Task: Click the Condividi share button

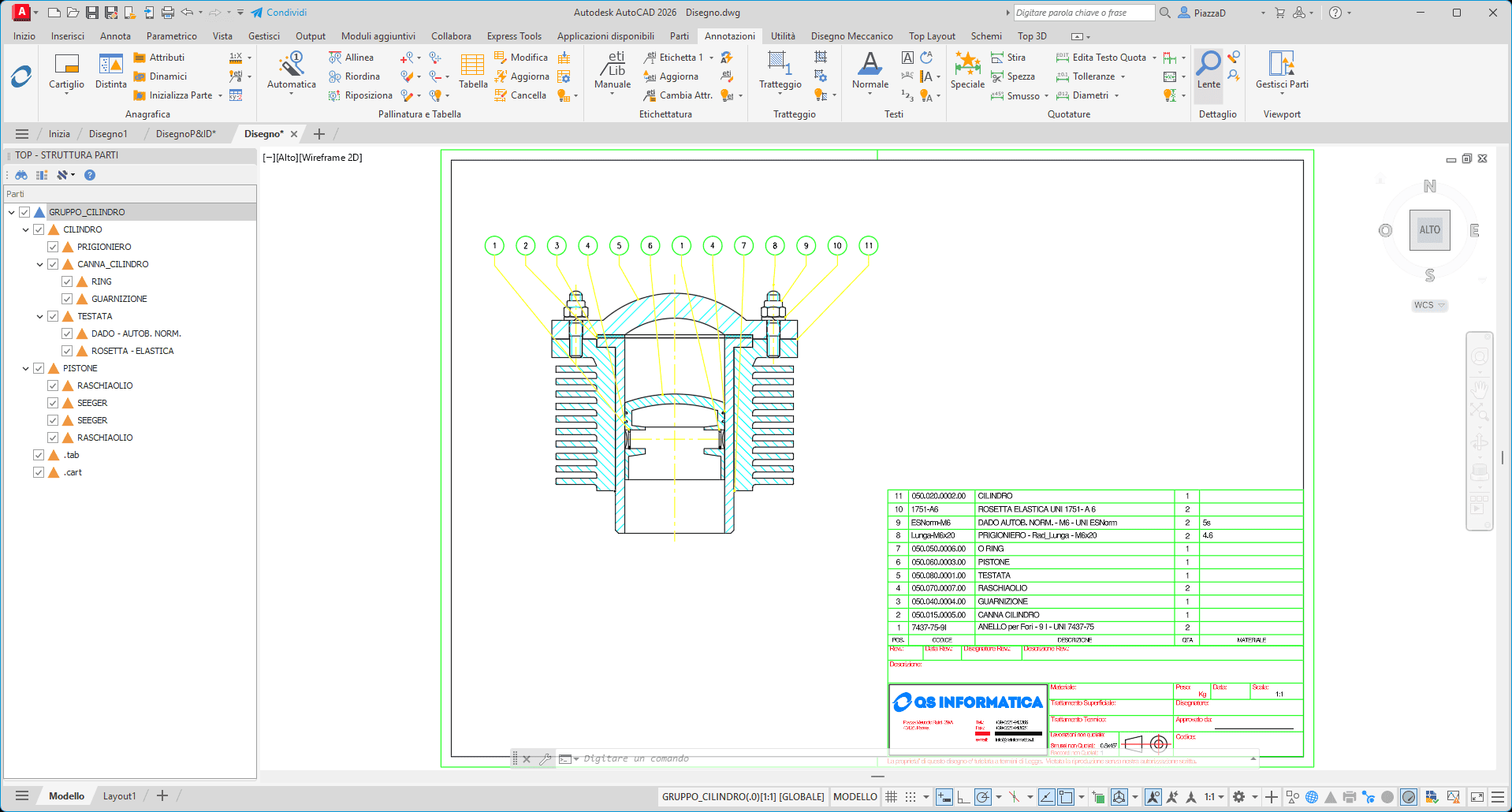Action: [x=279, y=13]
